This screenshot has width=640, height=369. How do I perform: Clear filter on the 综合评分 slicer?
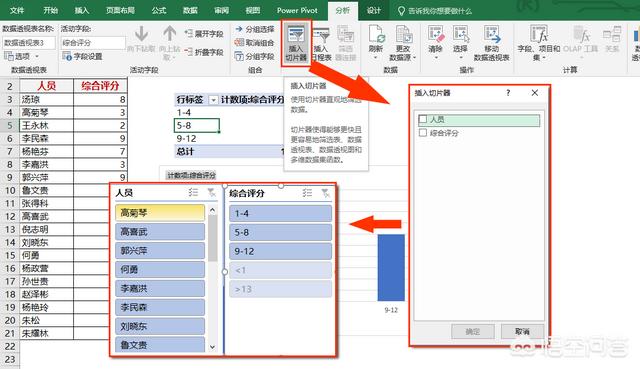[325, 193]
